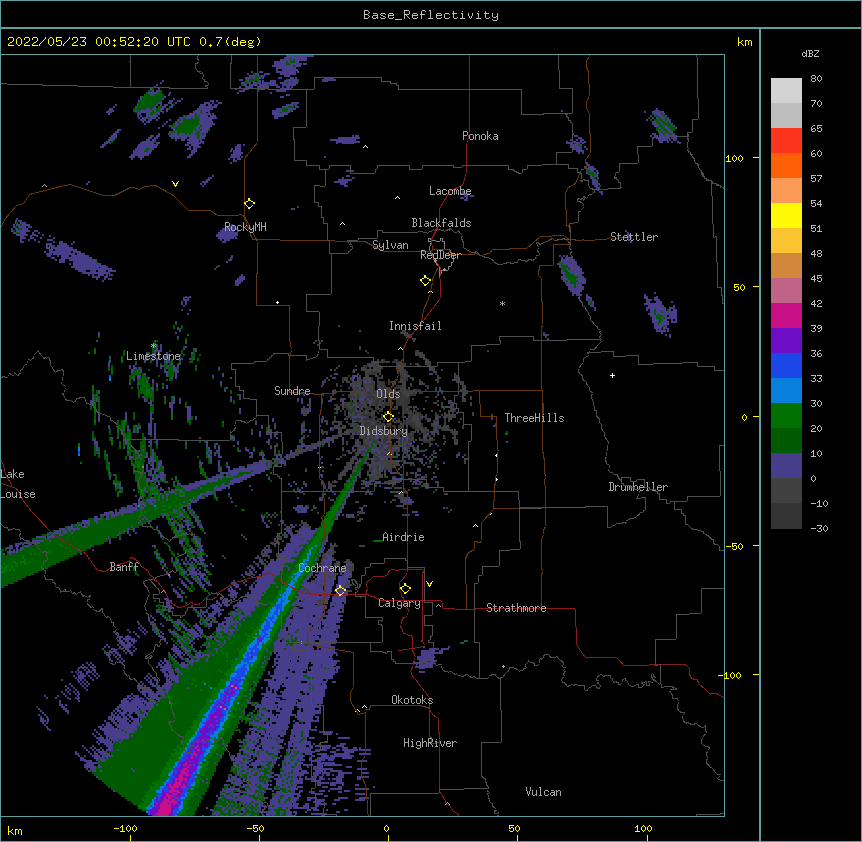
Task: Click the yellow radar site marker near Didsbury
Action: click(x=388, y=416)
